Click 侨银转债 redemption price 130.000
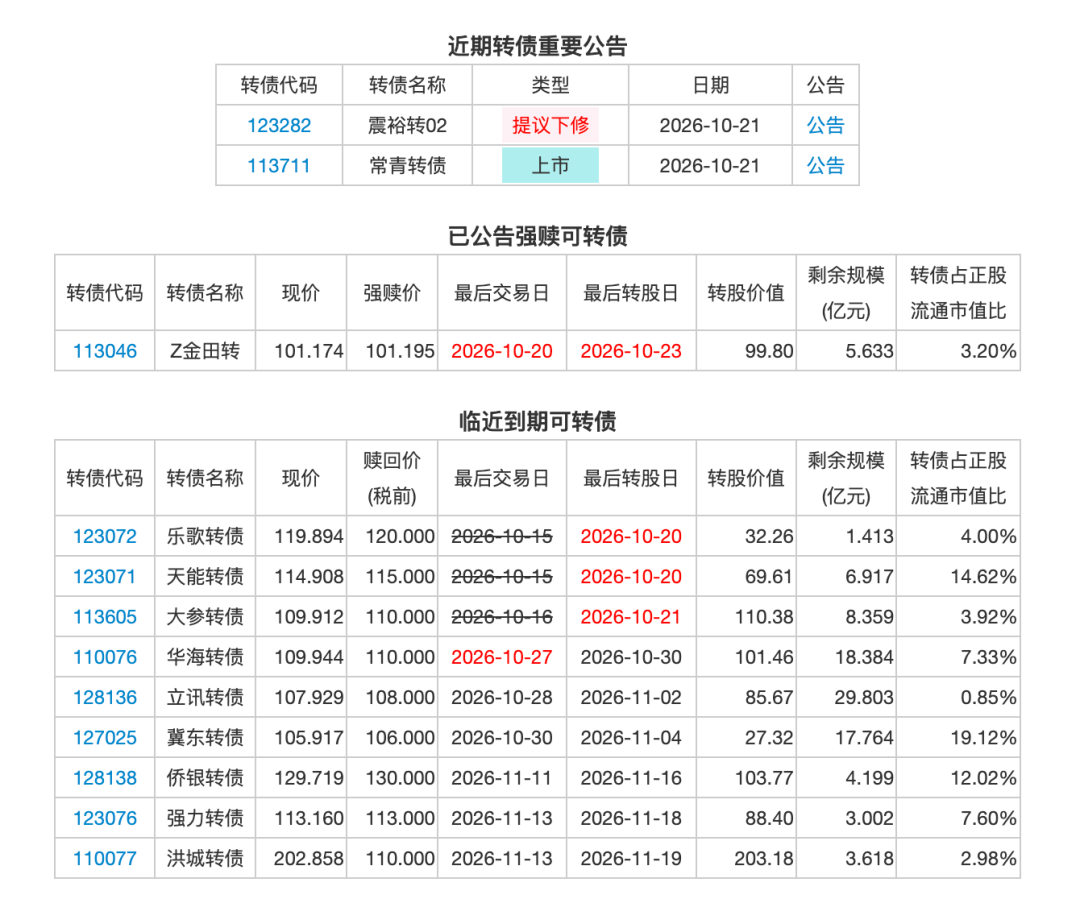 click(x=400, y=778)
